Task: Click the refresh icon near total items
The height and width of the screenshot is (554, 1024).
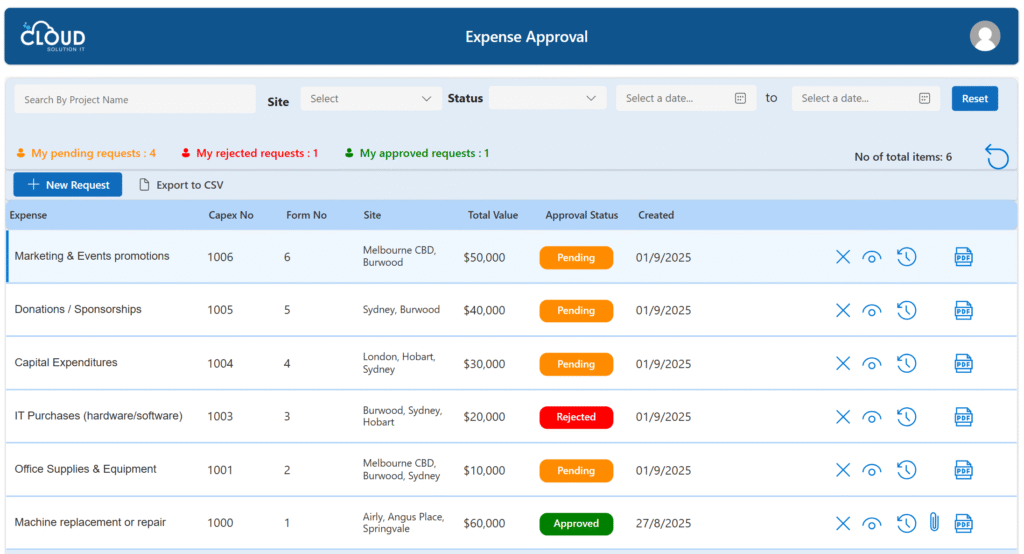Action: point(996,157)
